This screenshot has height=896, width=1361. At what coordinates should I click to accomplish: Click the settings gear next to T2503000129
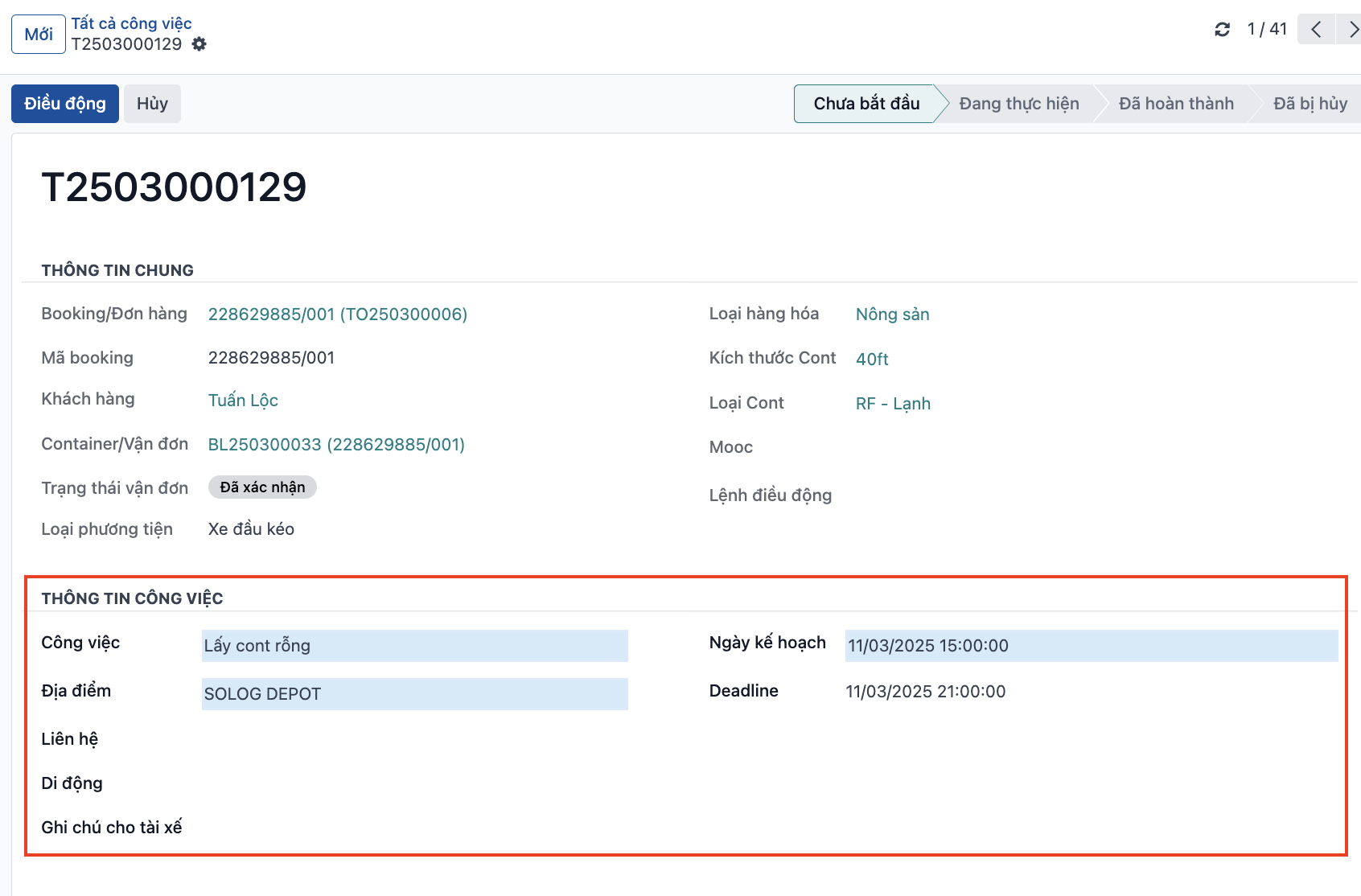point(199,44)
